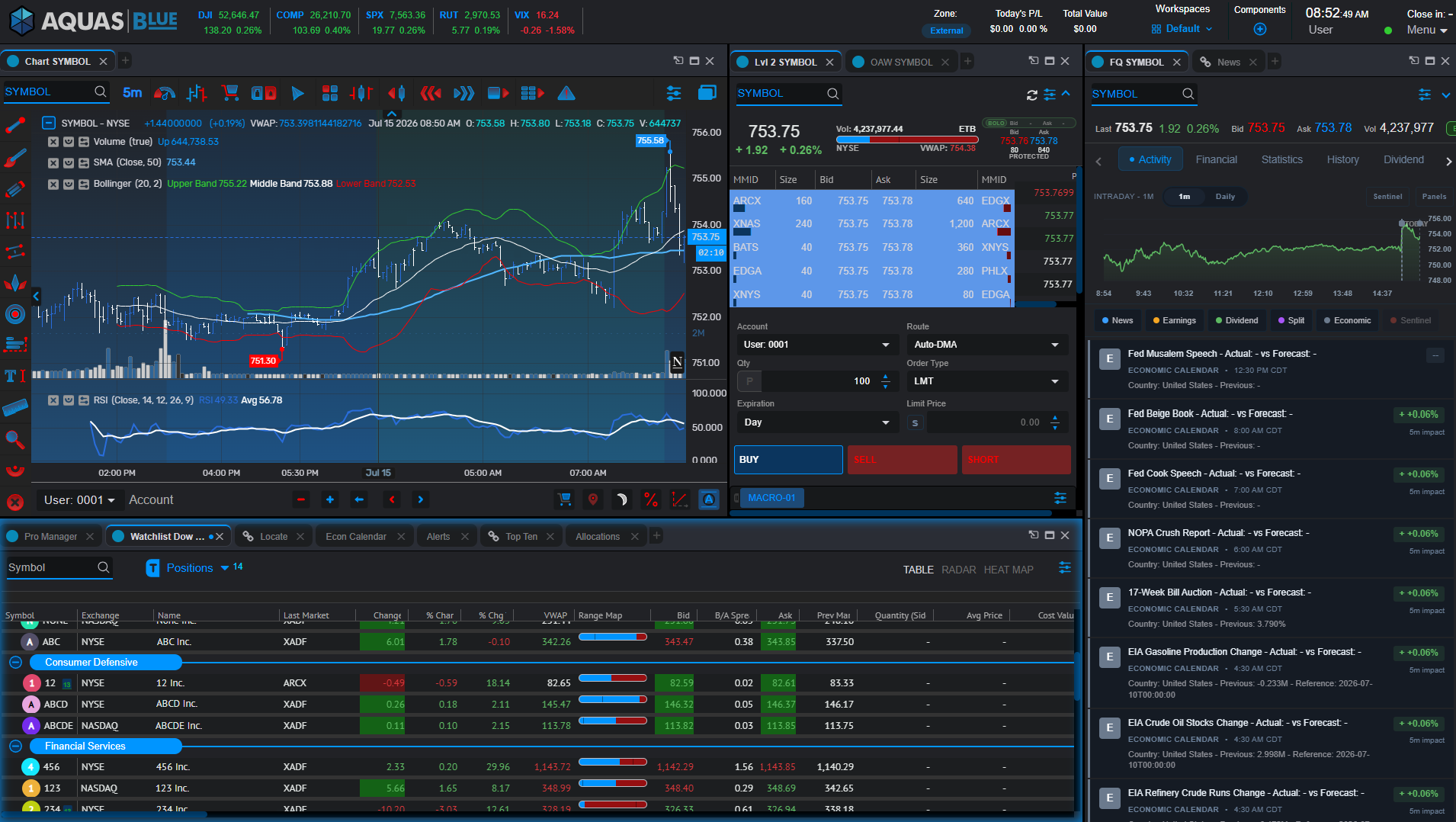Add a new component with plus icon
Image resolution: width=1456 pixels, height=822 pixels.
pyautogui.click(x=1260, y=29)
